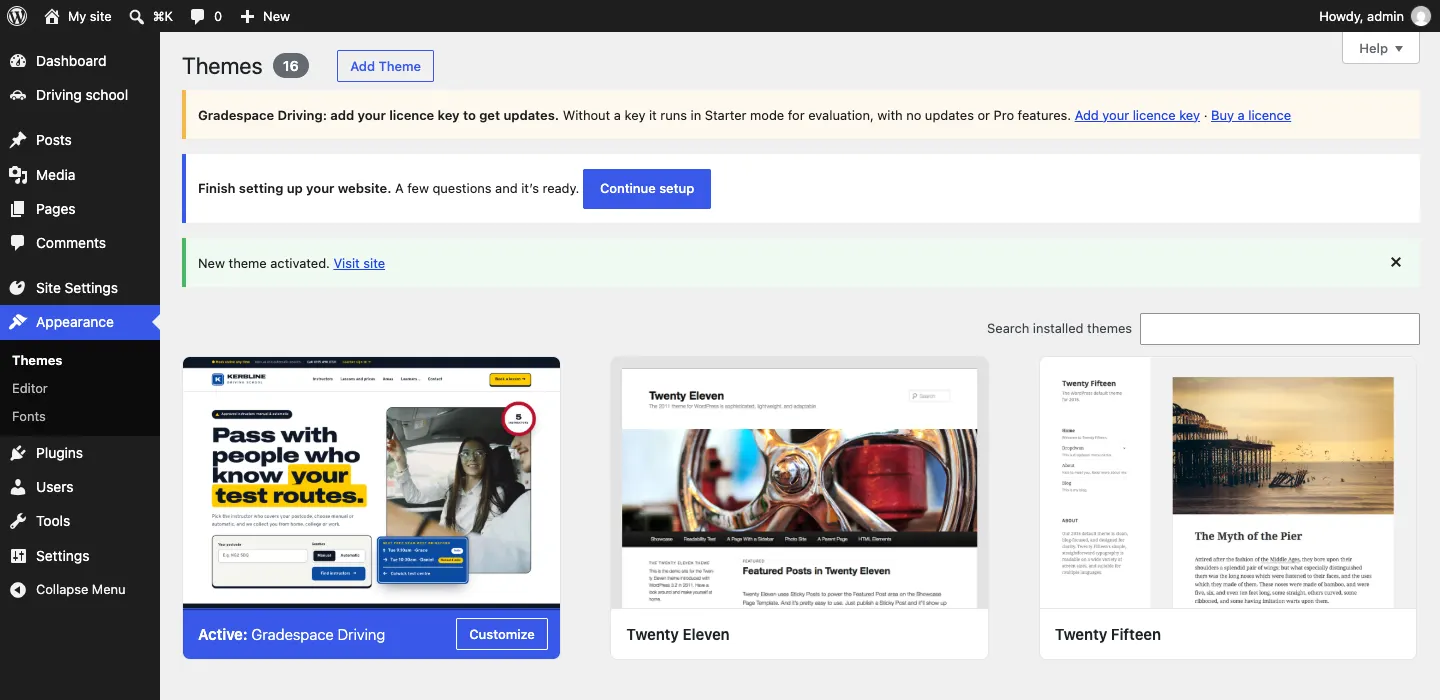Open Gradespace Driving theme screenshot

tap(371, 483)
